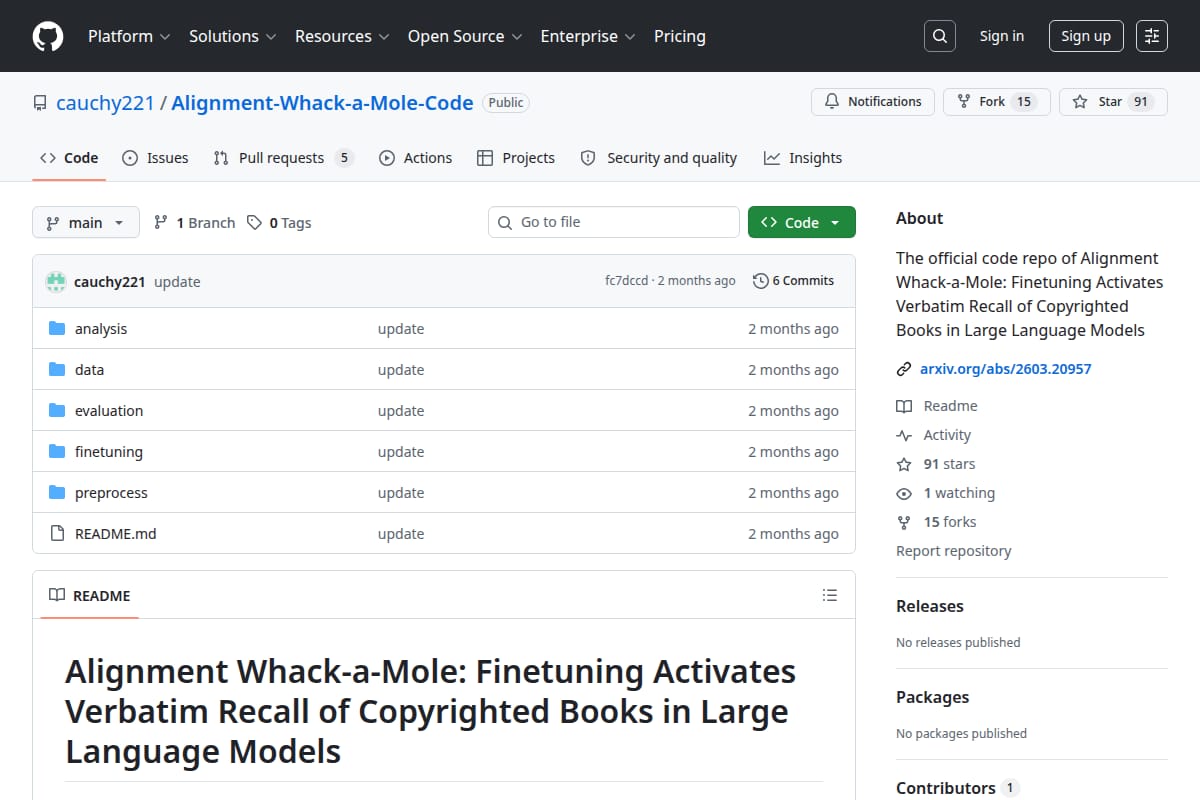The width and height of the screenshot is (1200, 800).
Task: Open README outline list icon
Action: (x=829, y=595)
